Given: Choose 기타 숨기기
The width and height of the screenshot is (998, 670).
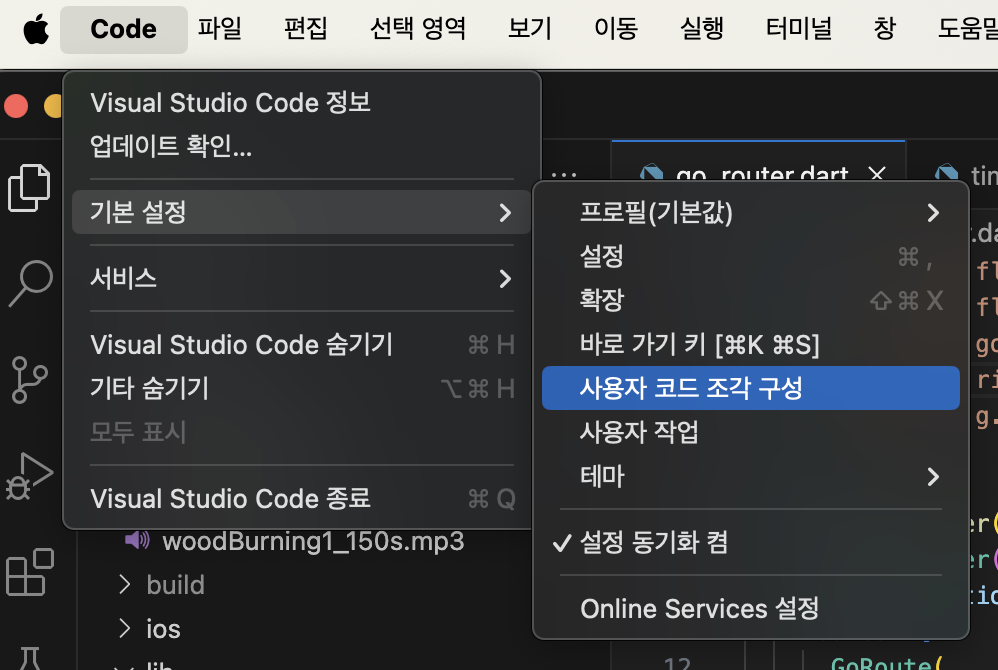Looking at the screenshot, I should pos(301,388).
